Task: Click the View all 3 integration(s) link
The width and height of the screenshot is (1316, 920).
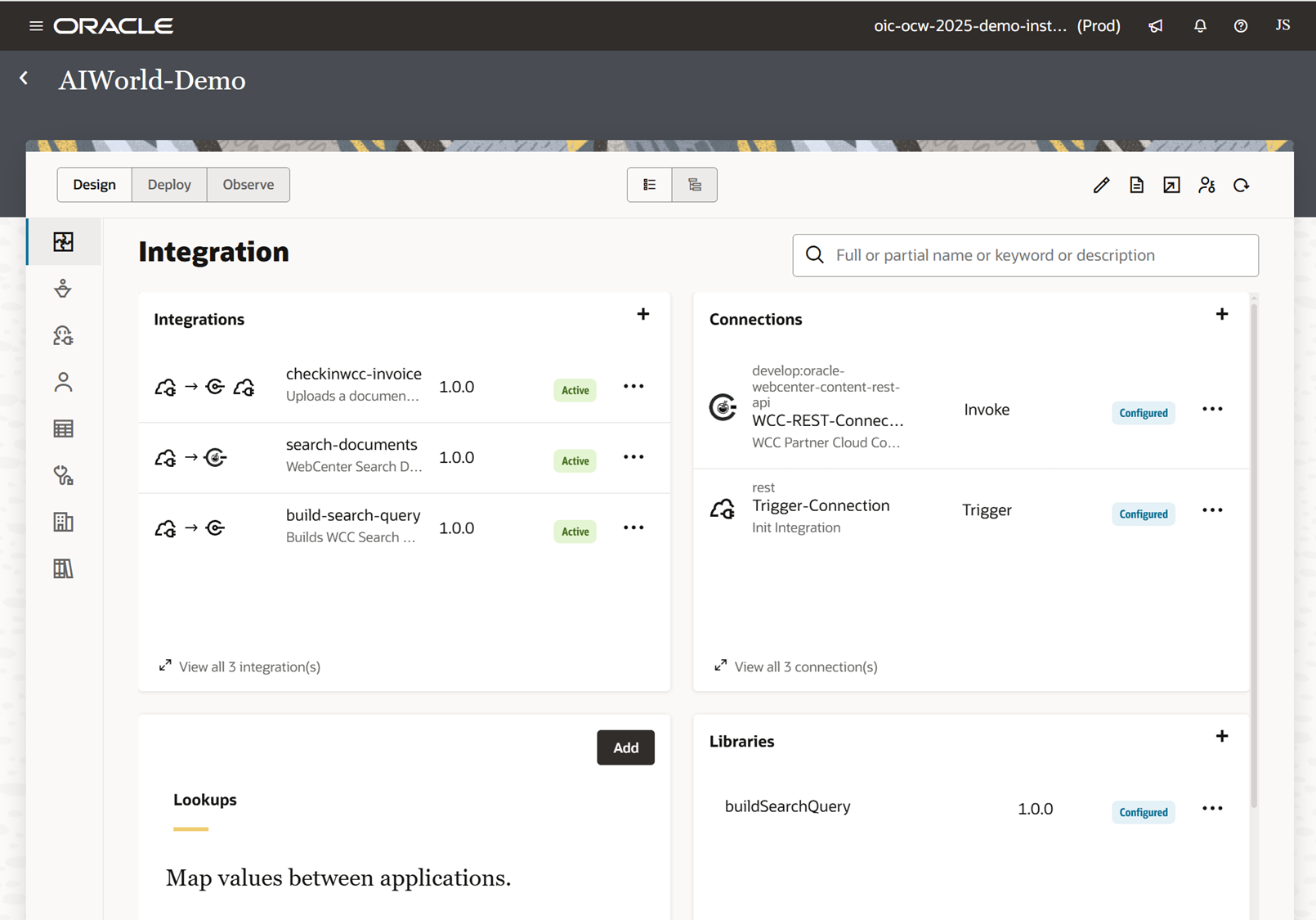Action: [x=249, y=666]
